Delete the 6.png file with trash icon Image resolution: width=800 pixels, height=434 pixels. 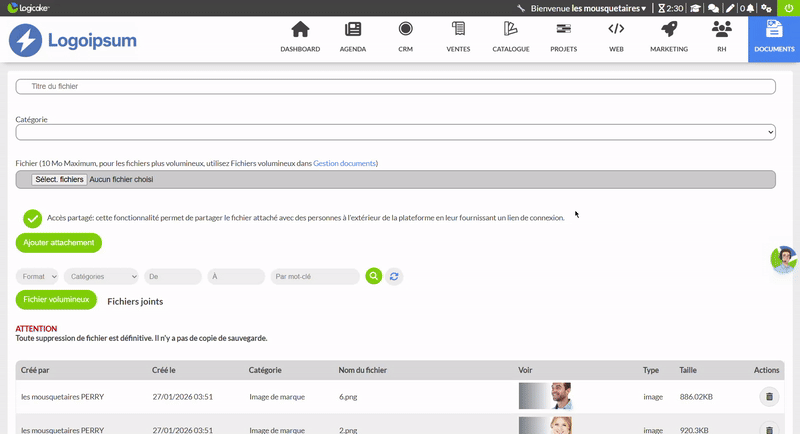[x=768, y=397]
